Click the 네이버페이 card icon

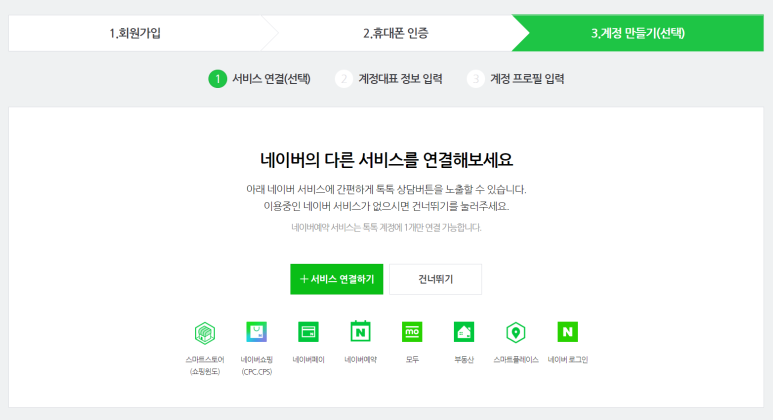point(309,332)
